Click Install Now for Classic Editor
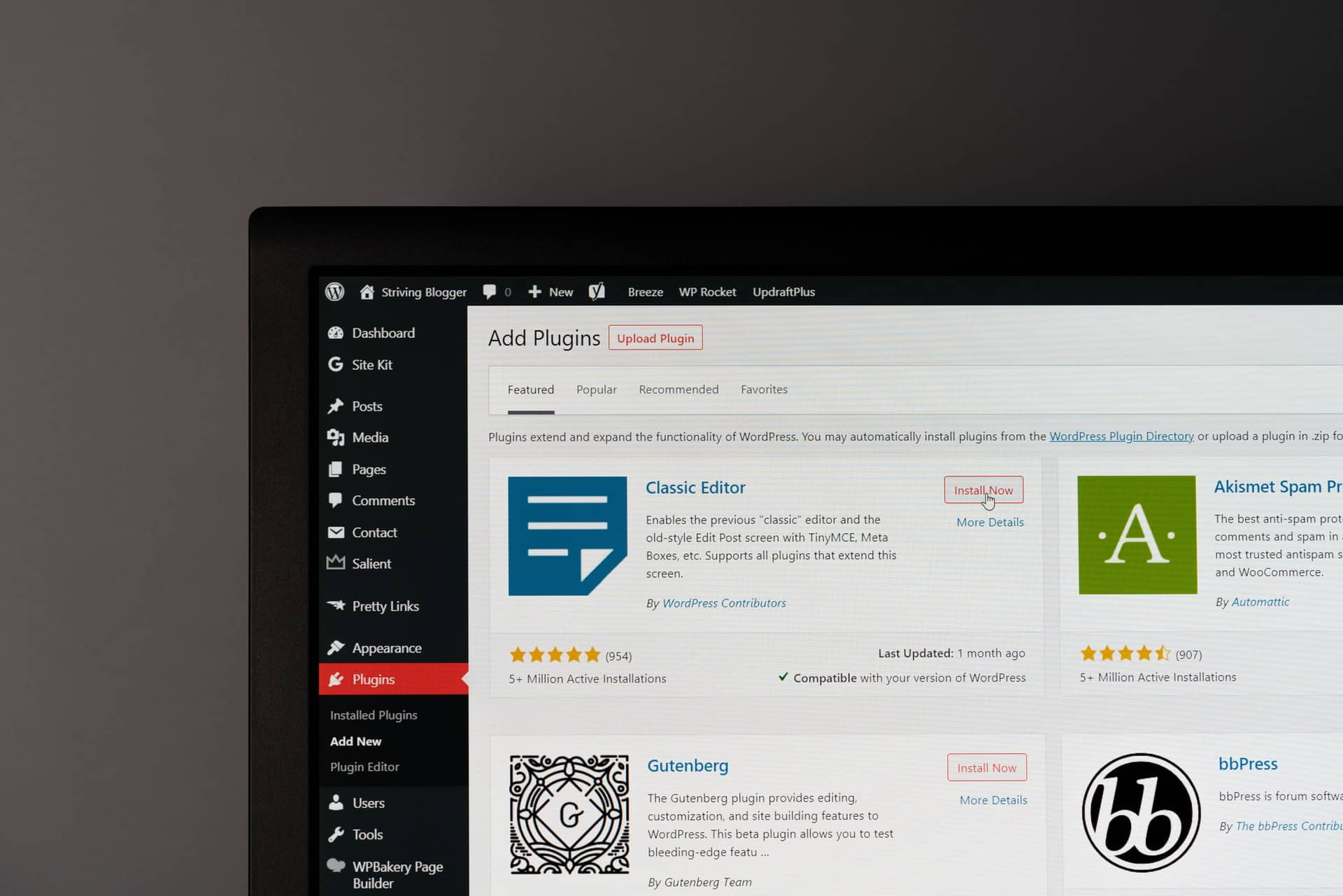 coord(983,489)
